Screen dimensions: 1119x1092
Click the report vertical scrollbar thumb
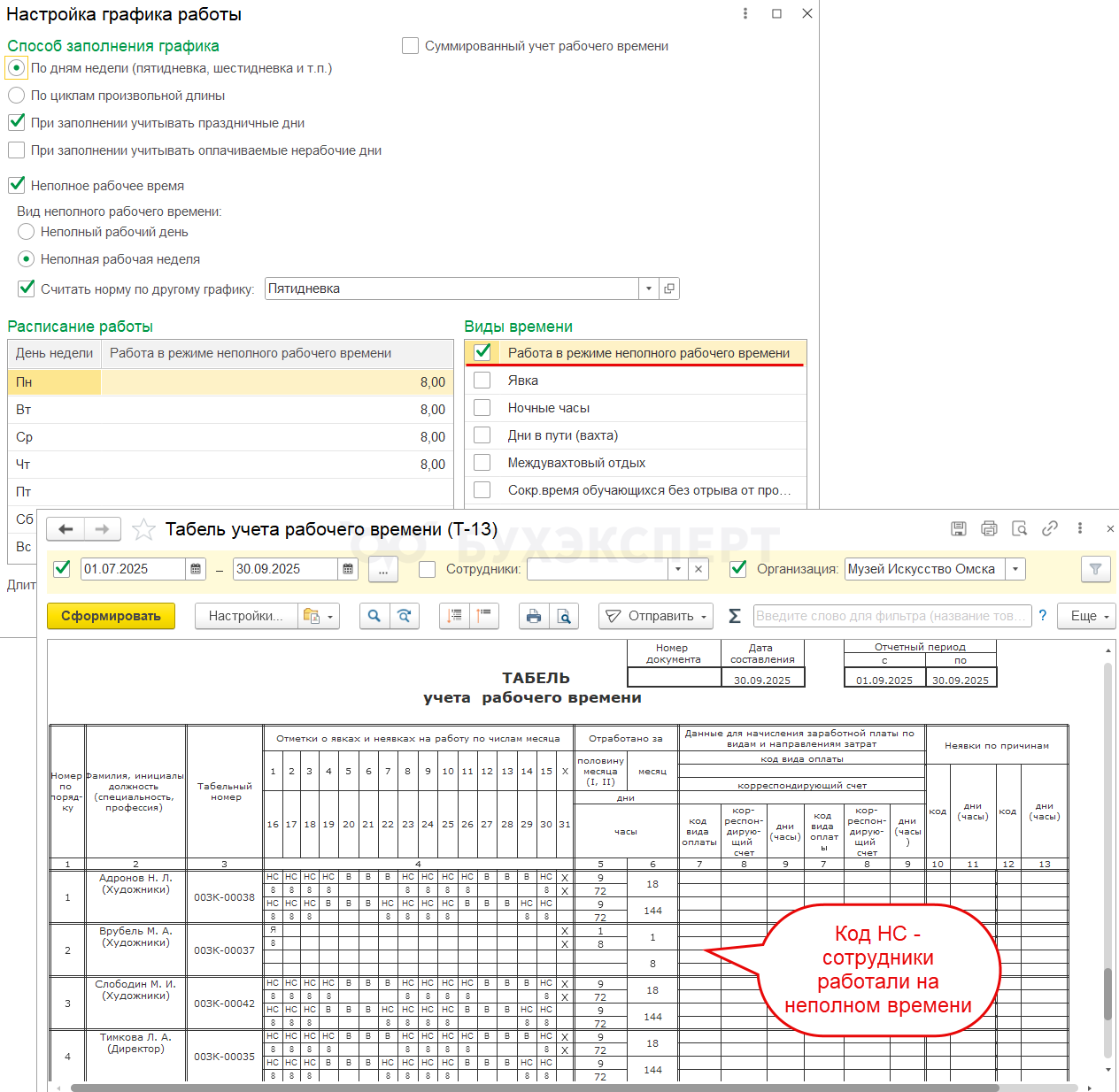click(1107, 994)
